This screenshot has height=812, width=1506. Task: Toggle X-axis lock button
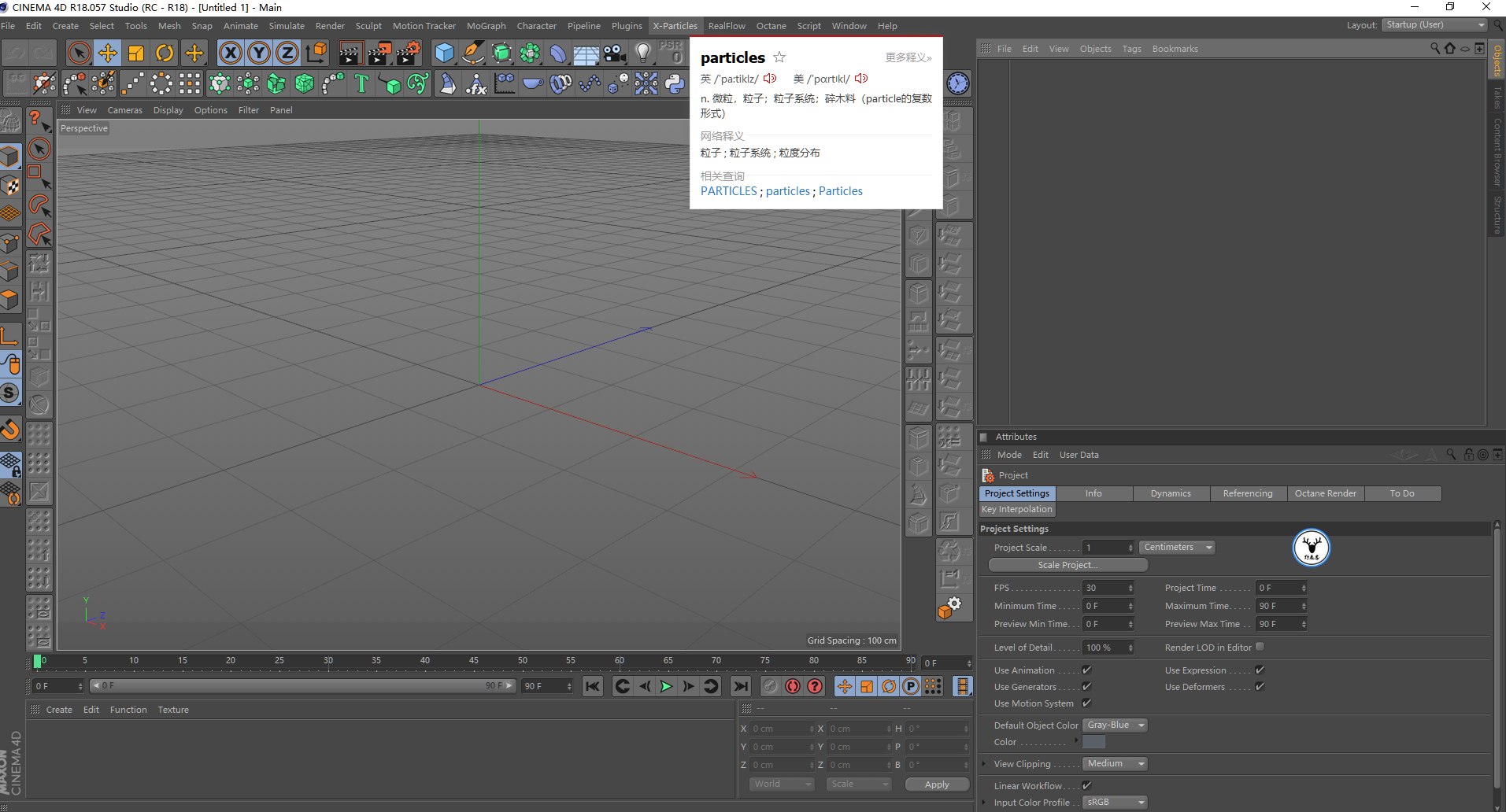point(230,54)
